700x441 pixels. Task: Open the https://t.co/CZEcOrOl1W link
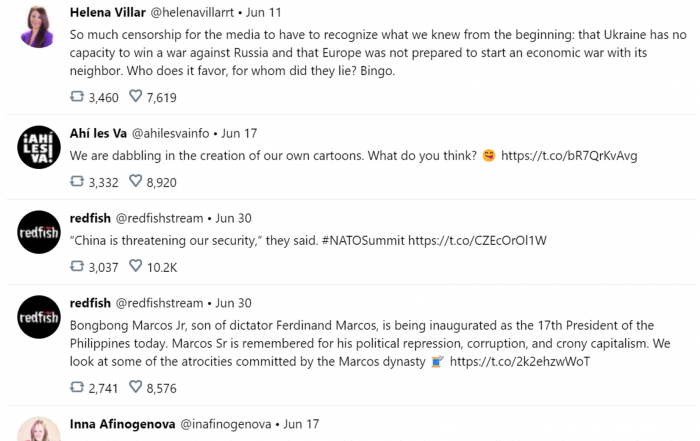477,241
